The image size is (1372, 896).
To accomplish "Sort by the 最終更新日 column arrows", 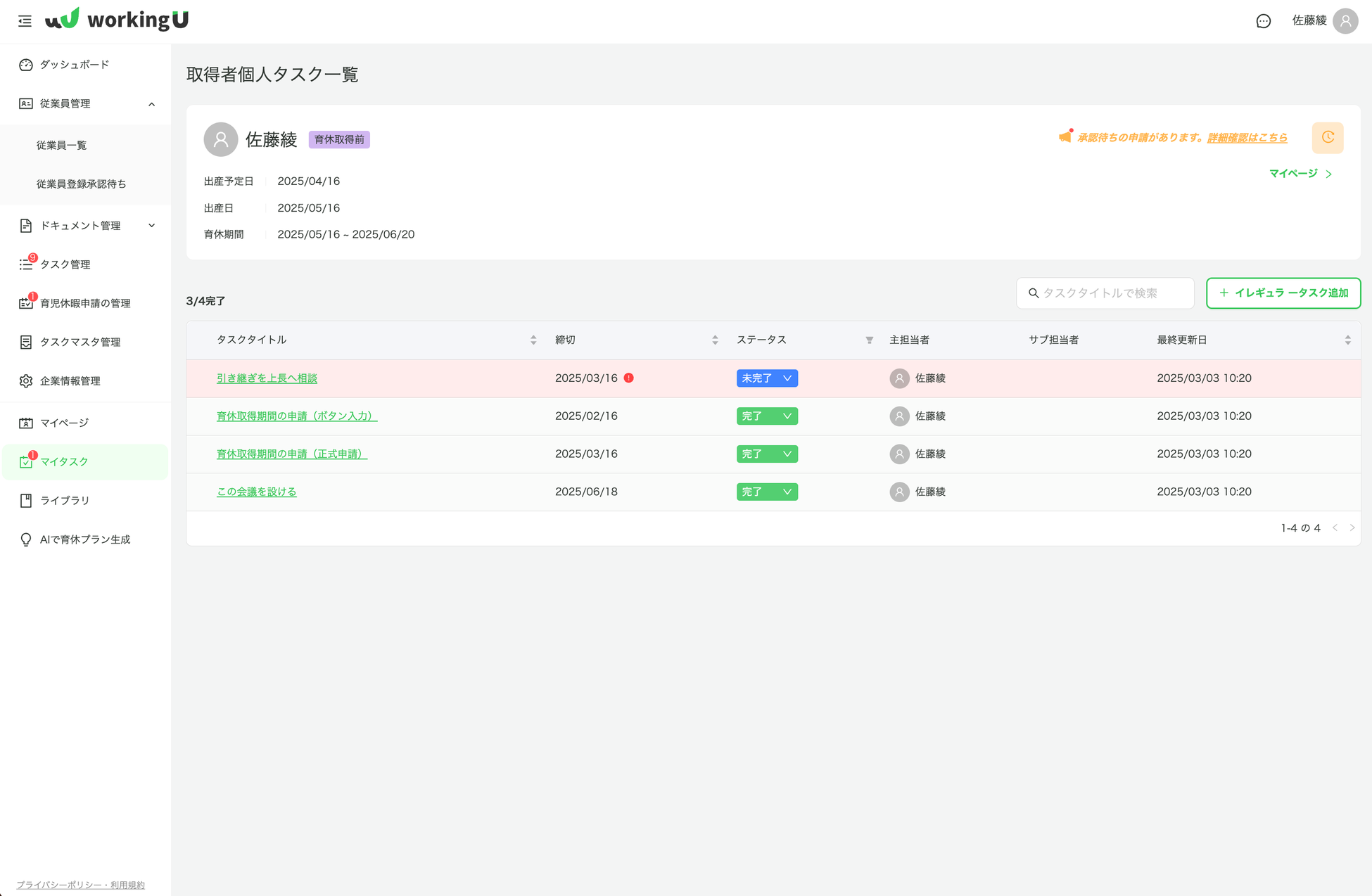I will [1347, 340].
